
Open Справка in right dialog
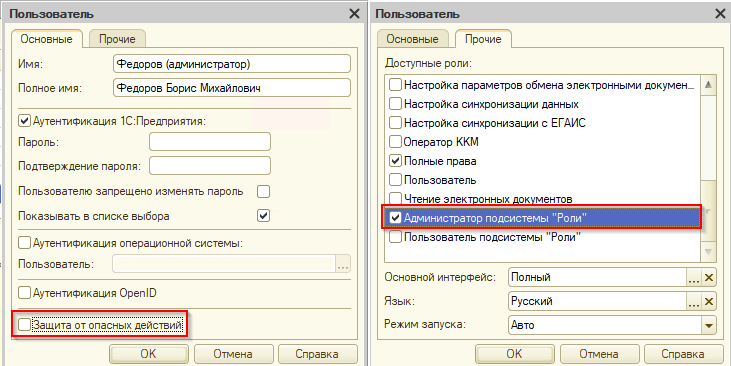click(x=683, y=354)
